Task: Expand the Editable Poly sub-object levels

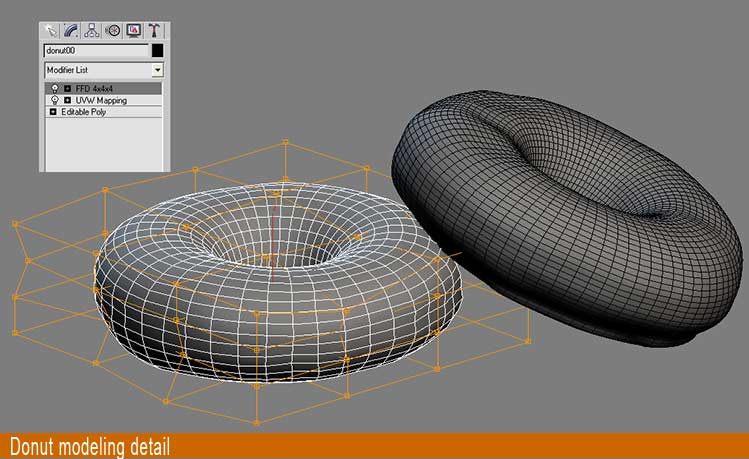Action: [x=53, y=112]
